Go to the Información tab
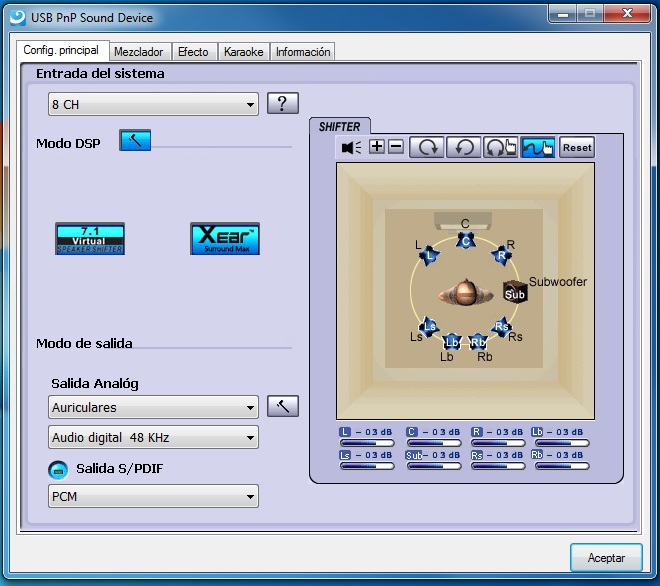 click(303, 52)
